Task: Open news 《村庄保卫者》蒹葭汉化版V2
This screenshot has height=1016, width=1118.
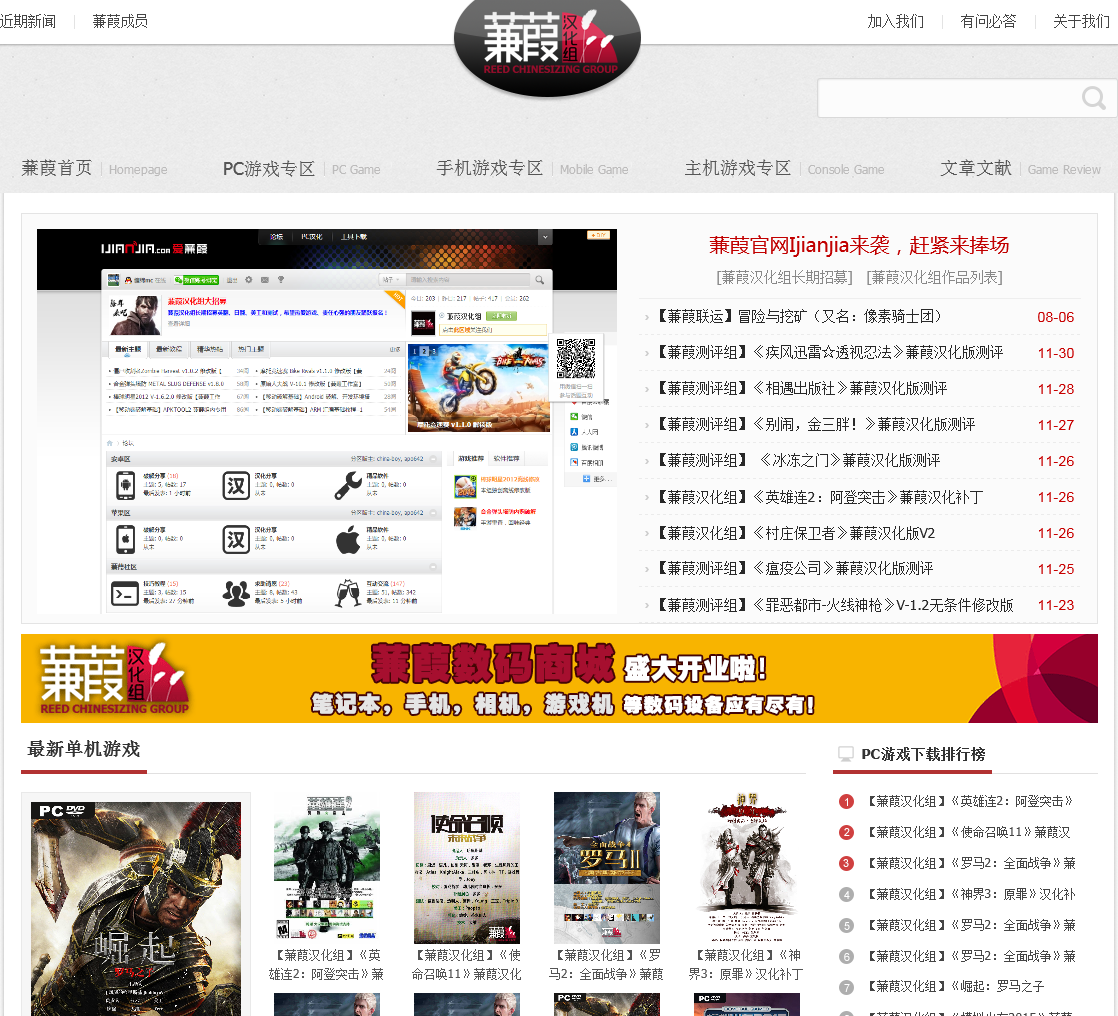Action: click(794, 533)
